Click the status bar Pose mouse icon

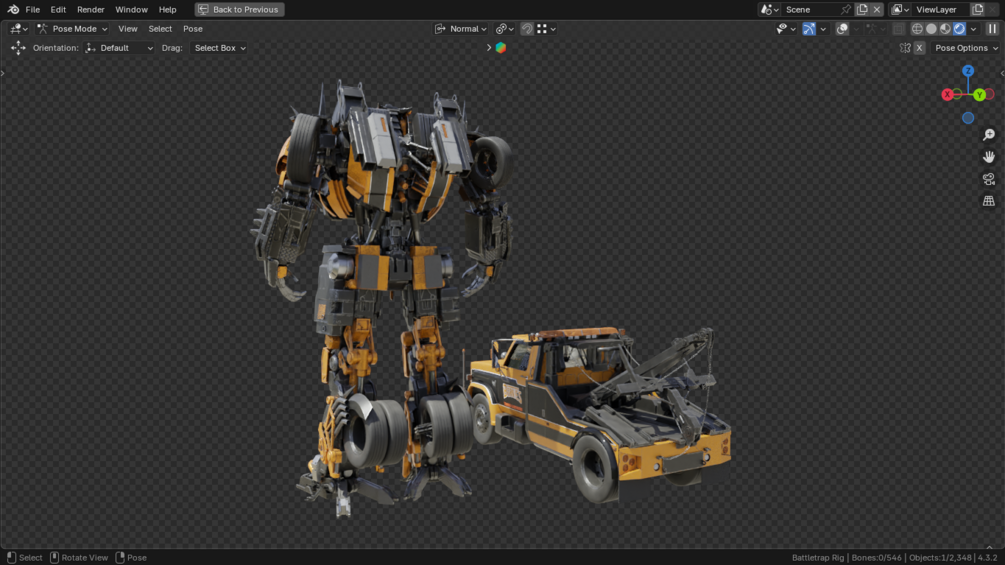120,557
